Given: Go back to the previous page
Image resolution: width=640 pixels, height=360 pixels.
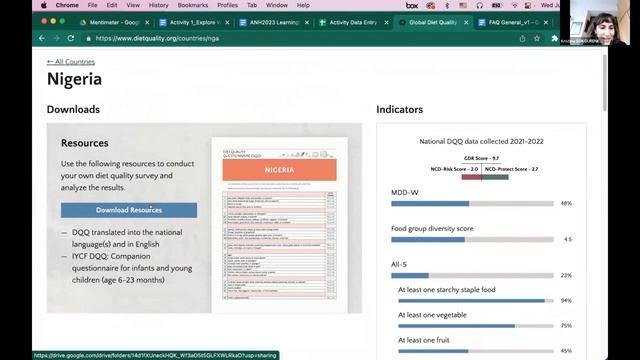Looking at the screenshot, I should [x=42, y=38].
